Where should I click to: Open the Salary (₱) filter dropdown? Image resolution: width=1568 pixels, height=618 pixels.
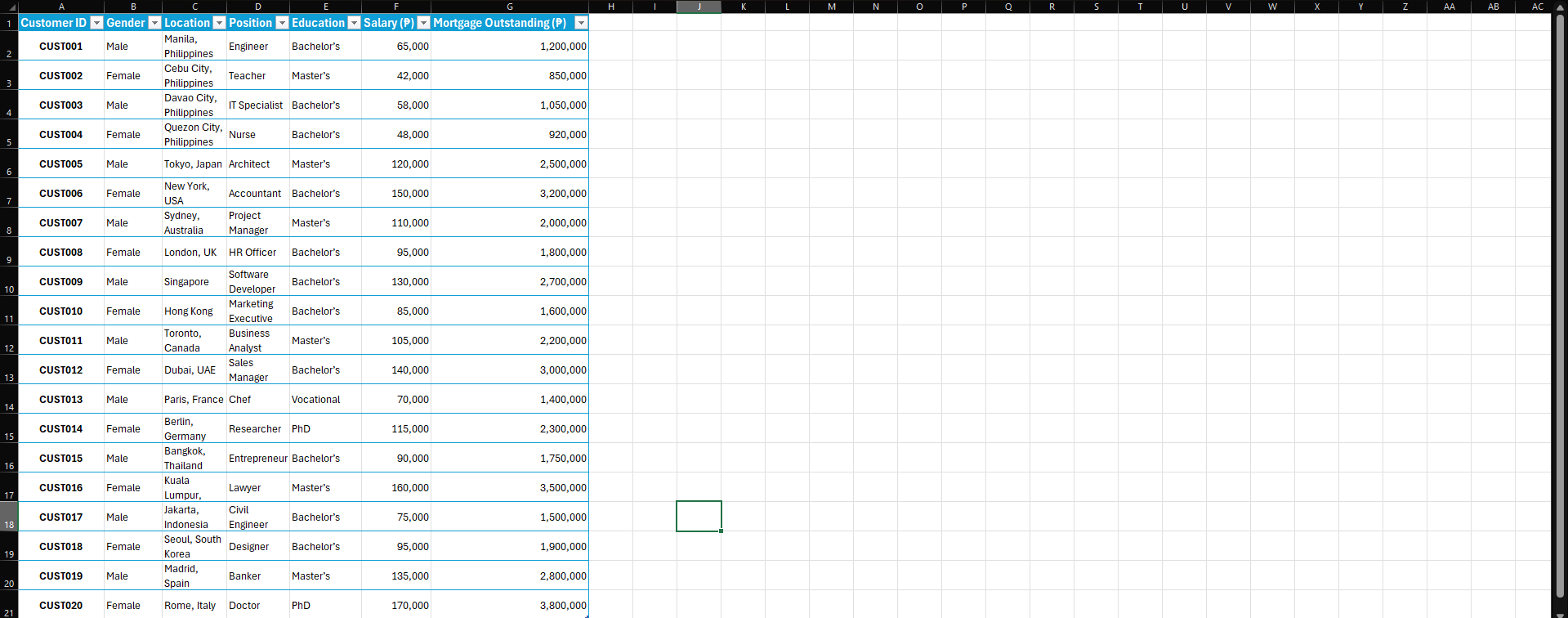(x=423, y=23)
